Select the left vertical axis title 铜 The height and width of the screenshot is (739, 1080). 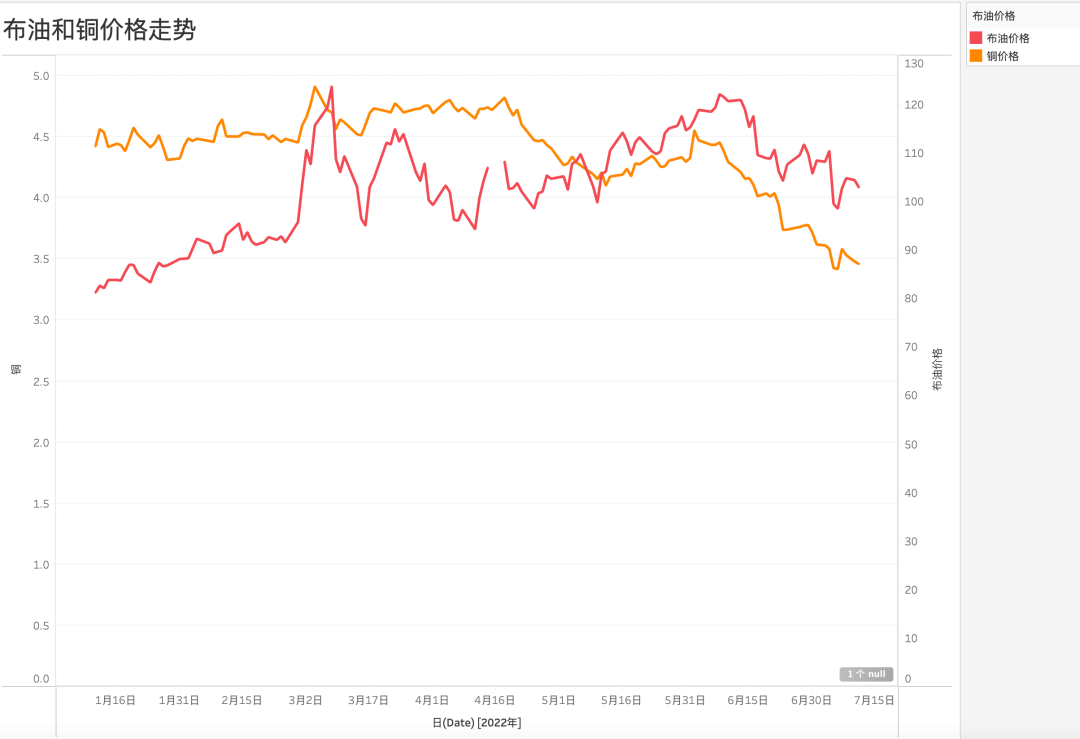(x=16, y=370)
